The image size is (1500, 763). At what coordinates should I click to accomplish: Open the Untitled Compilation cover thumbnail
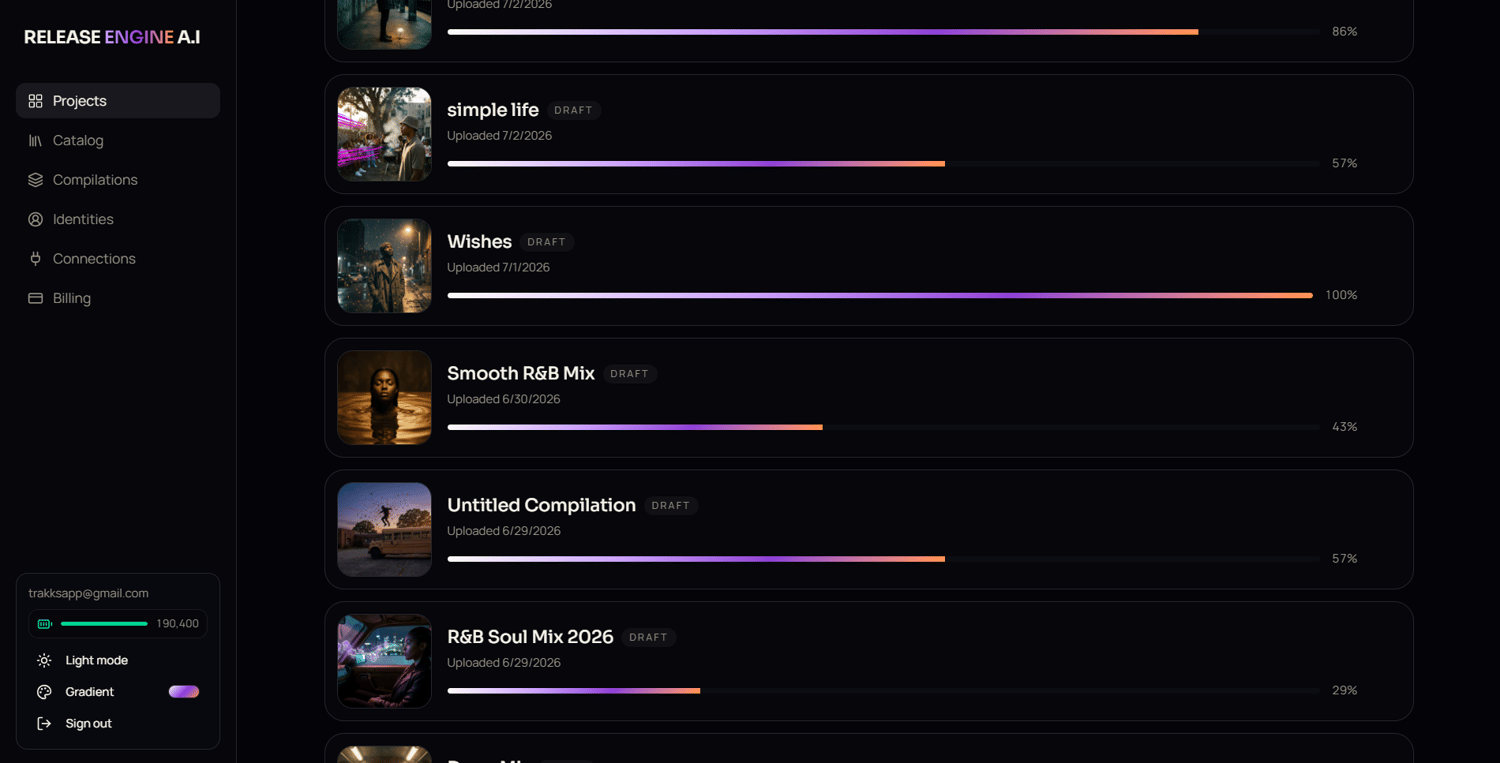[384, 530]
